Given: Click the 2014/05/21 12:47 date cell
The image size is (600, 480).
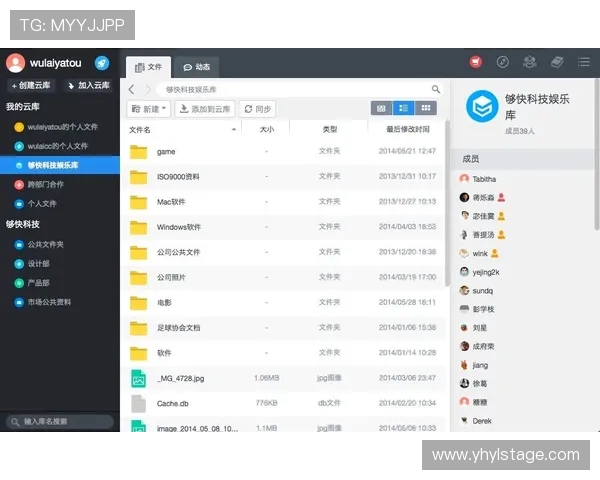Looking at the screenshot, I should point(407,151).
